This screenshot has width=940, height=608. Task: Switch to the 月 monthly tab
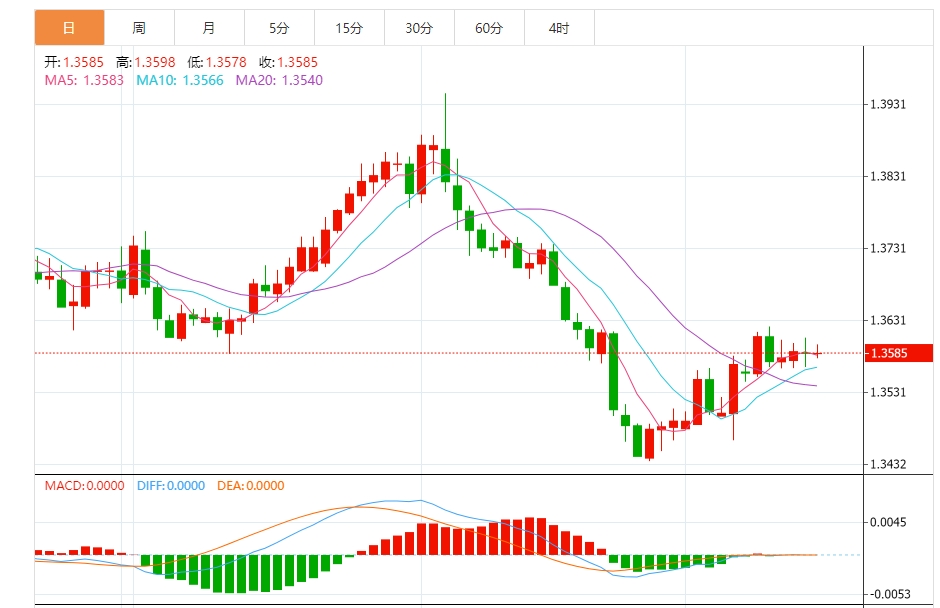pos(209,28)
